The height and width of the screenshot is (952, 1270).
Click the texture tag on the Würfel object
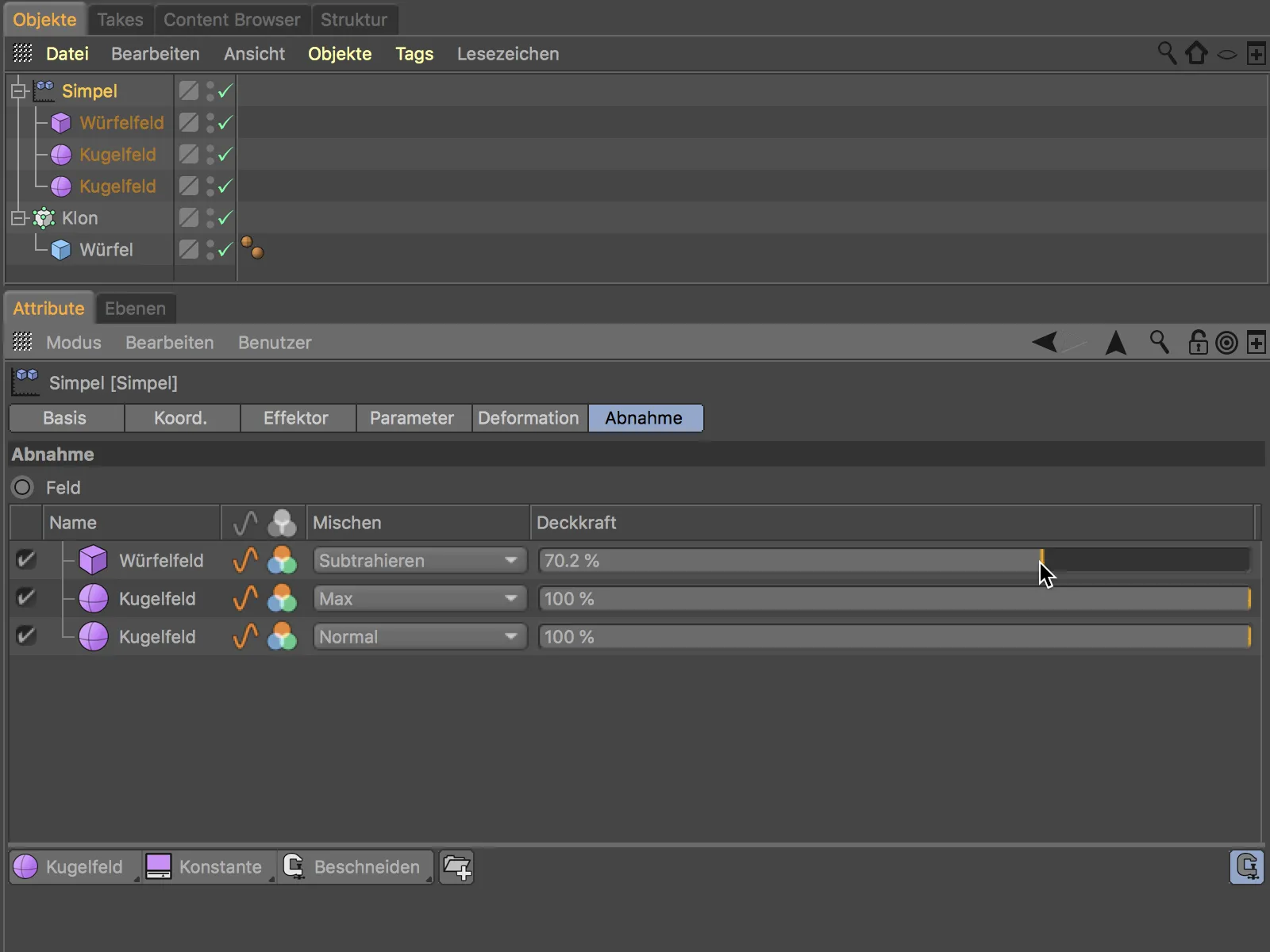[252, 248]
